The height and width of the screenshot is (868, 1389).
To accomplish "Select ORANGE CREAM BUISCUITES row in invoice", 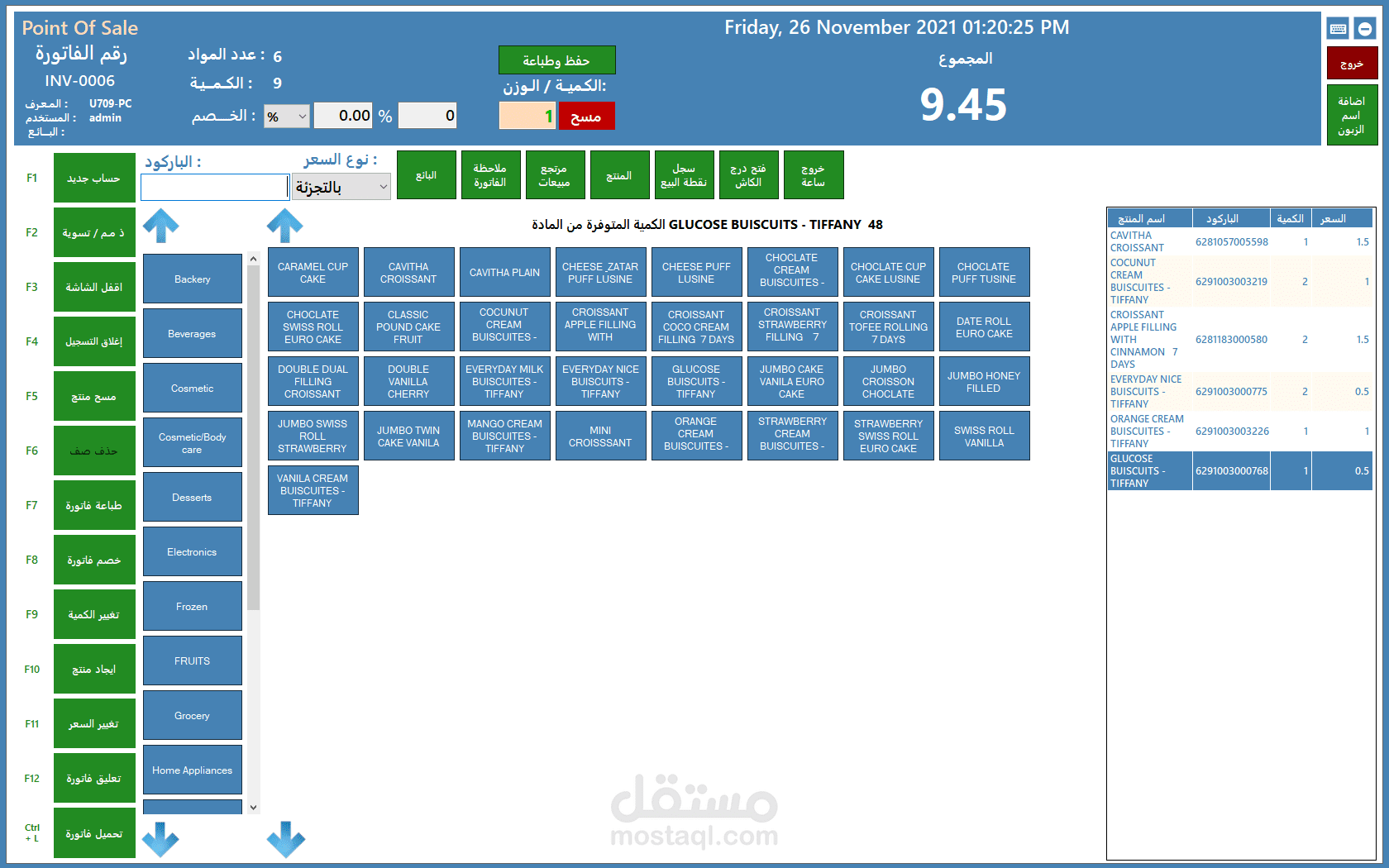I will tap(1240, 432).
